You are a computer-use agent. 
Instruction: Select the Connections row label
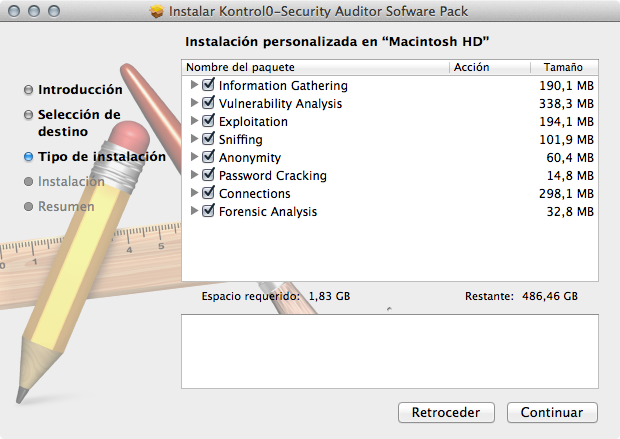click(x=255, y=193)
